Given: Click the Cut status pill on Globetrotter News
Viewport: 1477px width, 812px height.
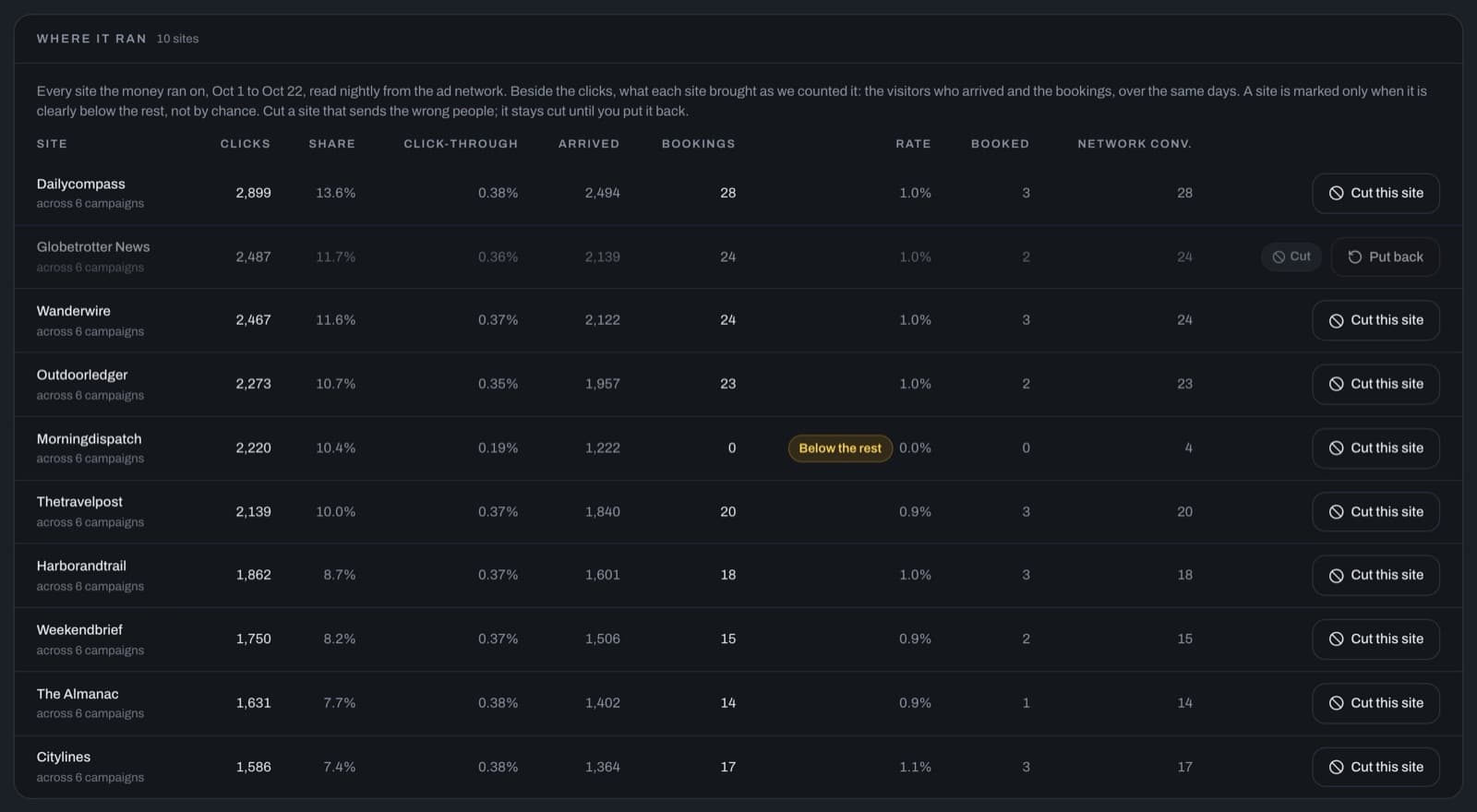Looking at the screenshot, I should [1291, 257].
